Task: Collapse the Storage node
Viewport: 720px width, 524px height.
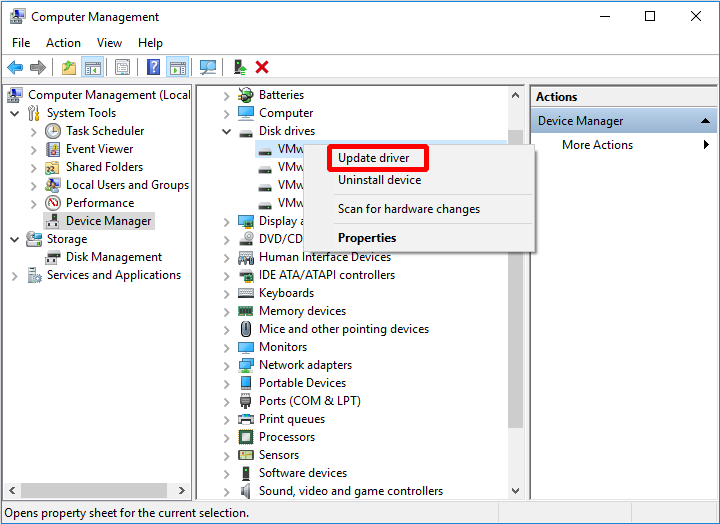Action: (15, 239)
